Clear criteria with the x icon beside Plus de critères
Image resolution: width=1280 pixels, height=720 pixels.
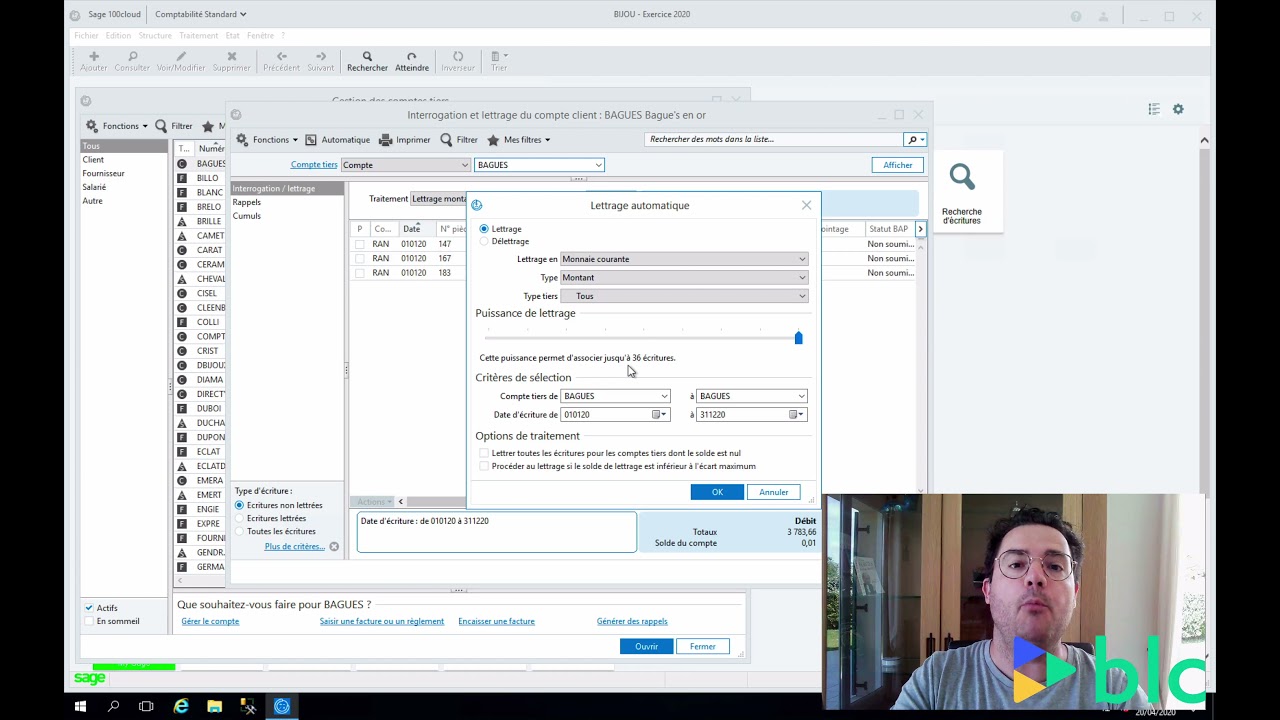click(334, 546)
